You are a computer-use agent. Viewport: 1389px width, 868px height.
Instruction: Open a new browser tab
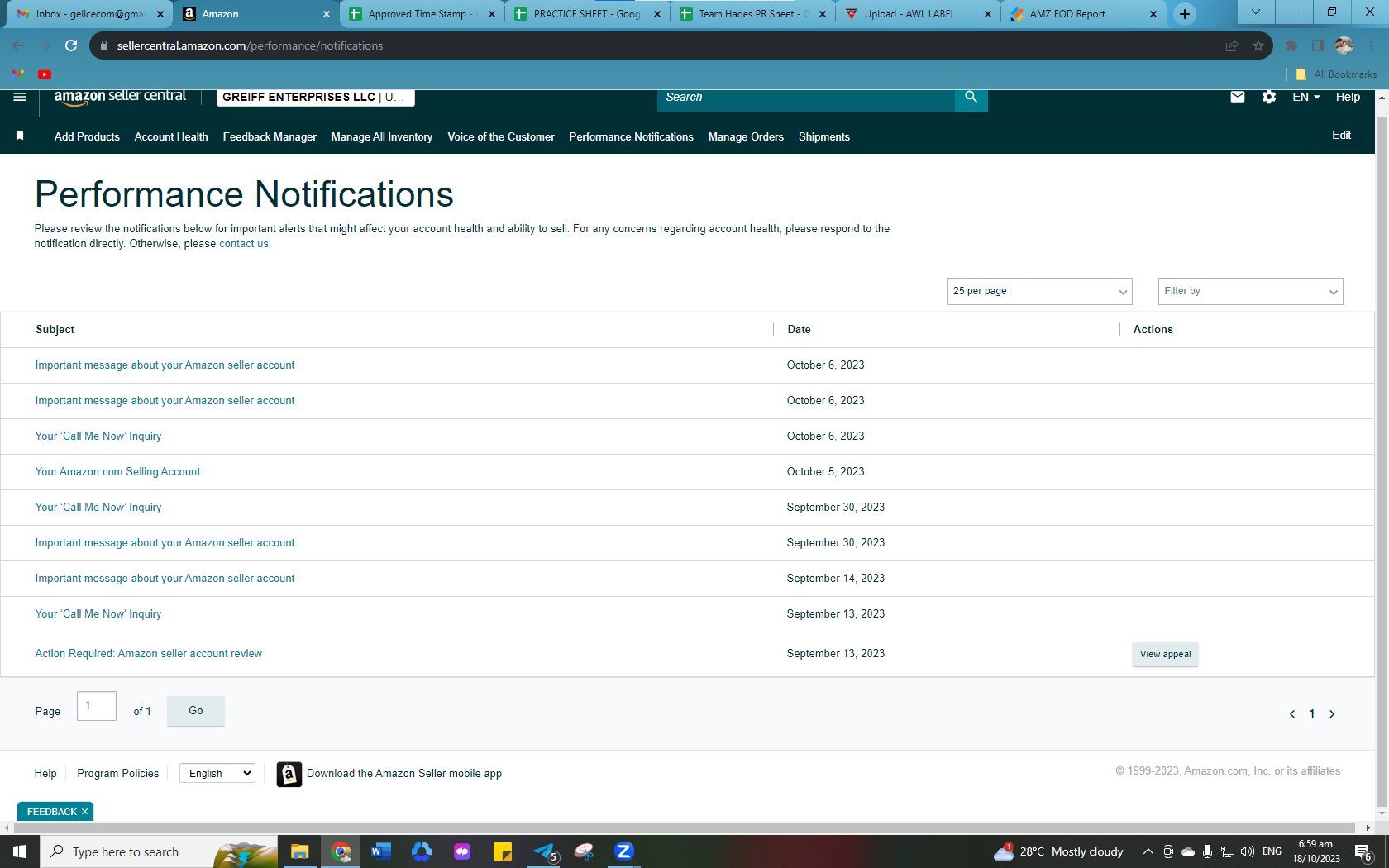(x=1185, y=13)
